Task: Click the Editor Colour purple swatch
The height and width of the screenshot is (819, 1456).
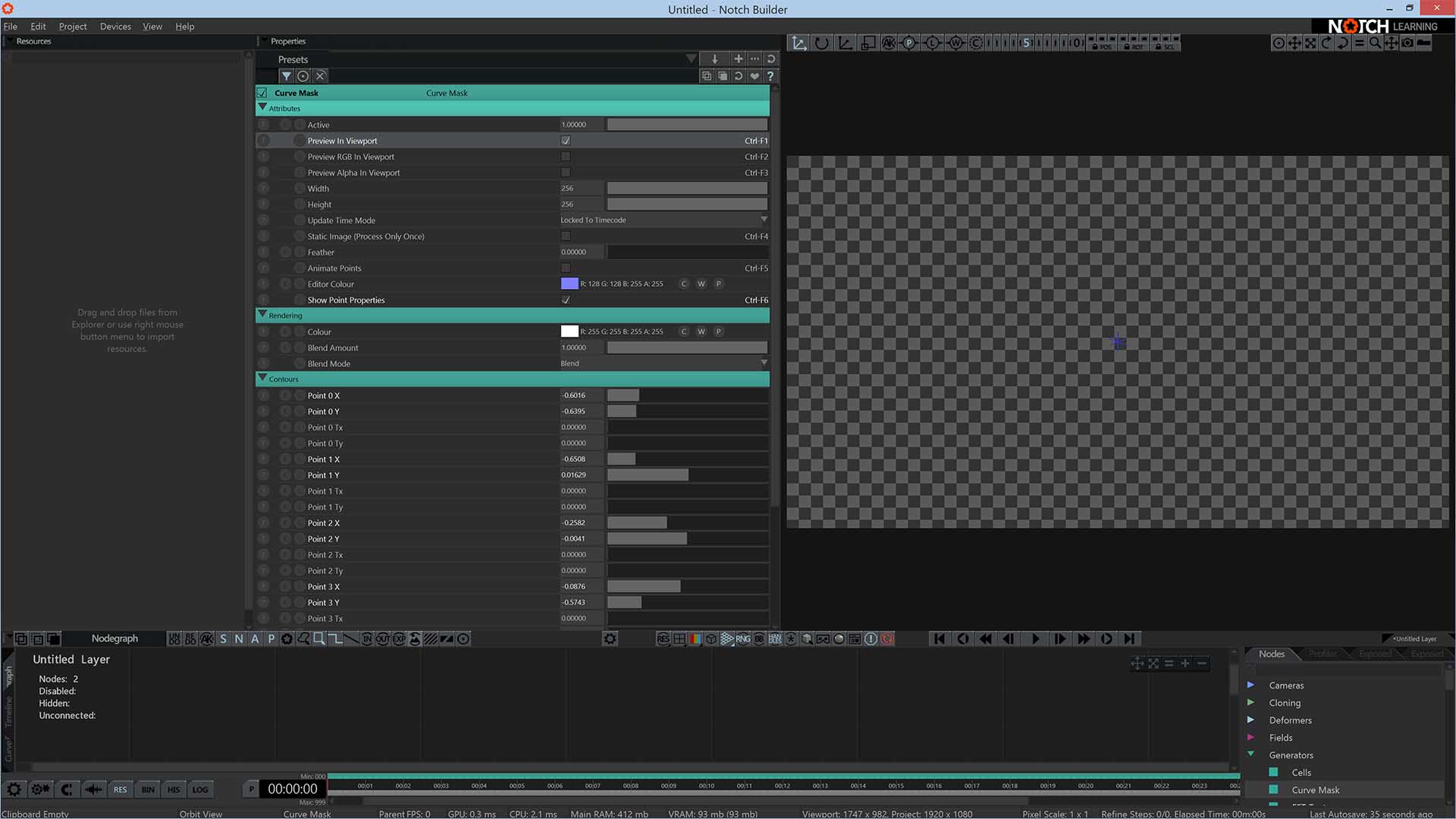Action: pyautogui.click(x=570, y=284)
